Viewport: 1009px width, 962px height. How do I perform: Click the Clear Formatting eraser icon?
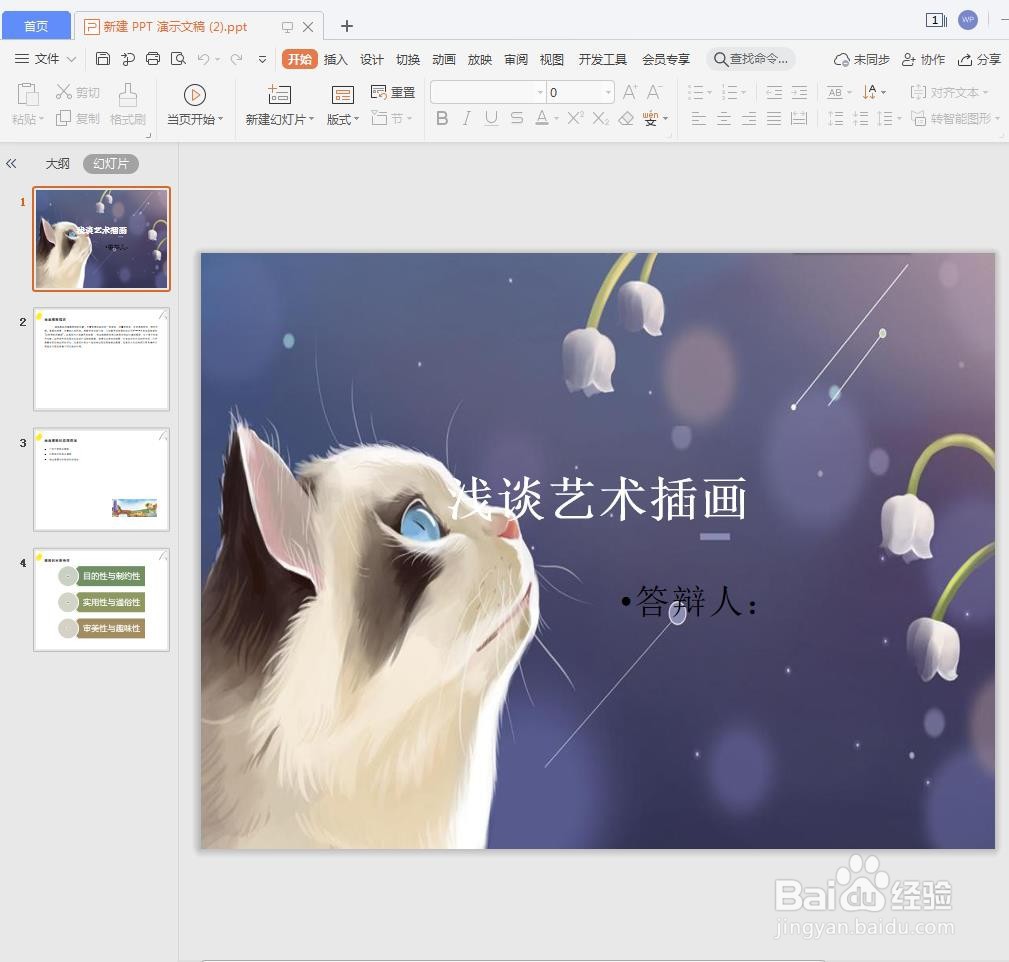click(x=626, y=118)
